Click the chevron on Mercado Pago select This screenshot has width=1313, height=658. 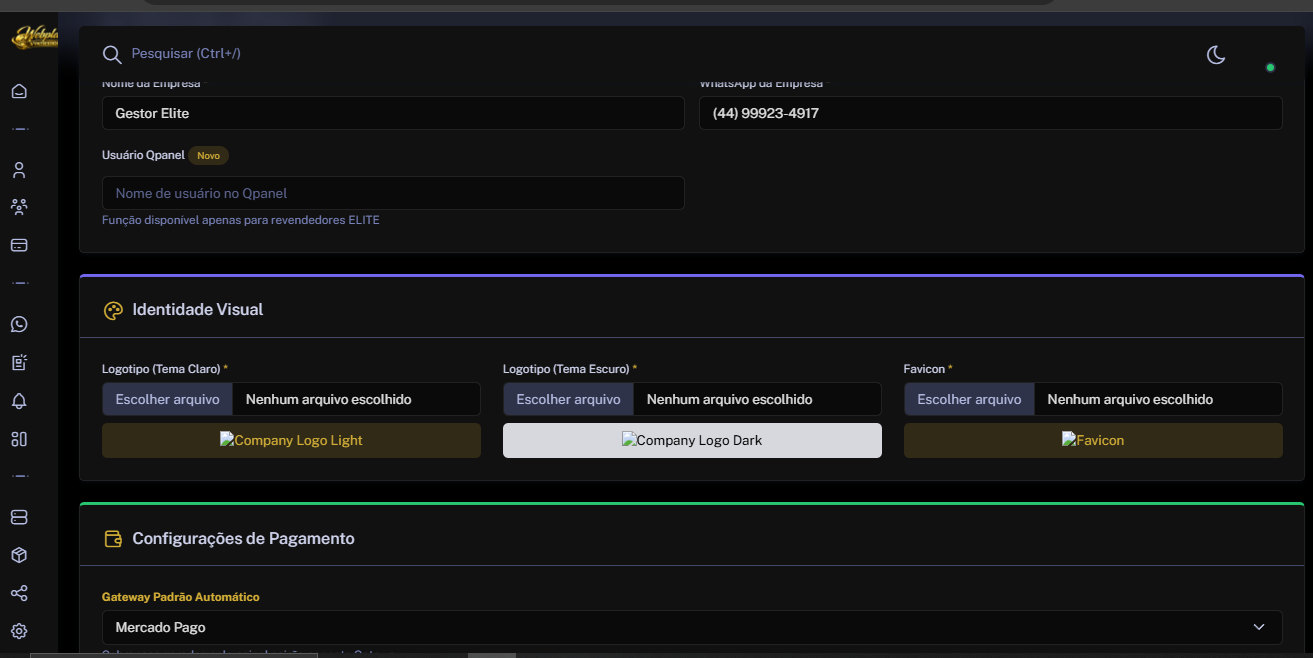[x=1259, y=627]
